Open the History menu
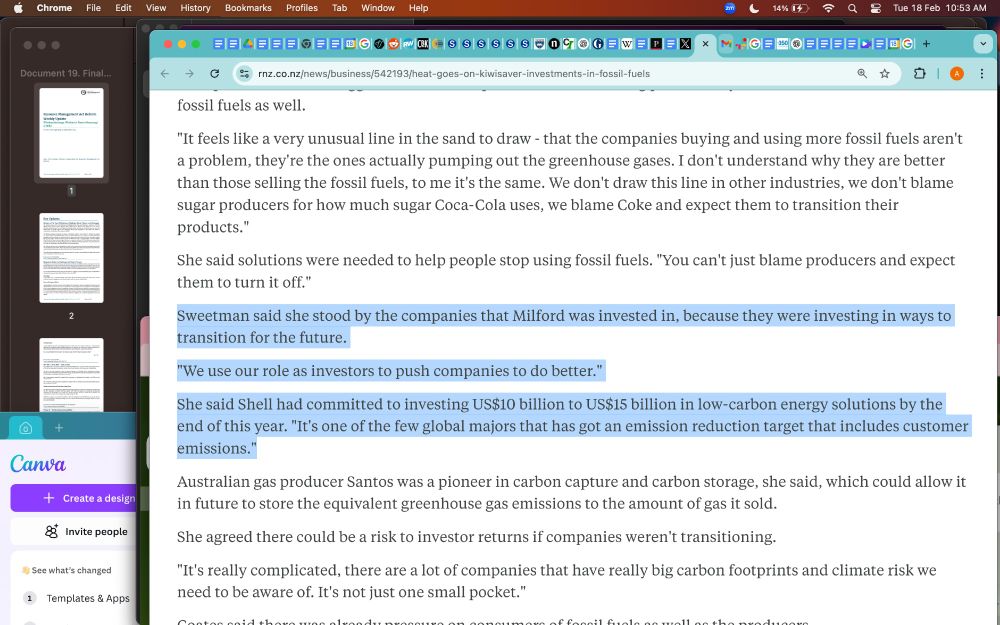The height and width of the screenshot is (625, 1000). click(195, 8)
